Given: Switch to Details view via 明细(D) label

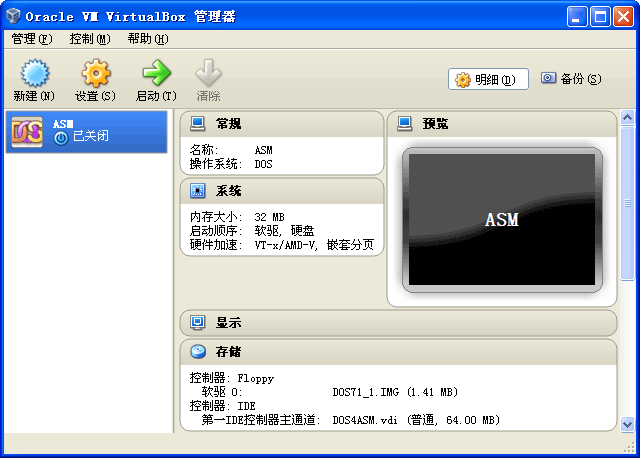Looking at the screenshot, I should tap(495, 80).
